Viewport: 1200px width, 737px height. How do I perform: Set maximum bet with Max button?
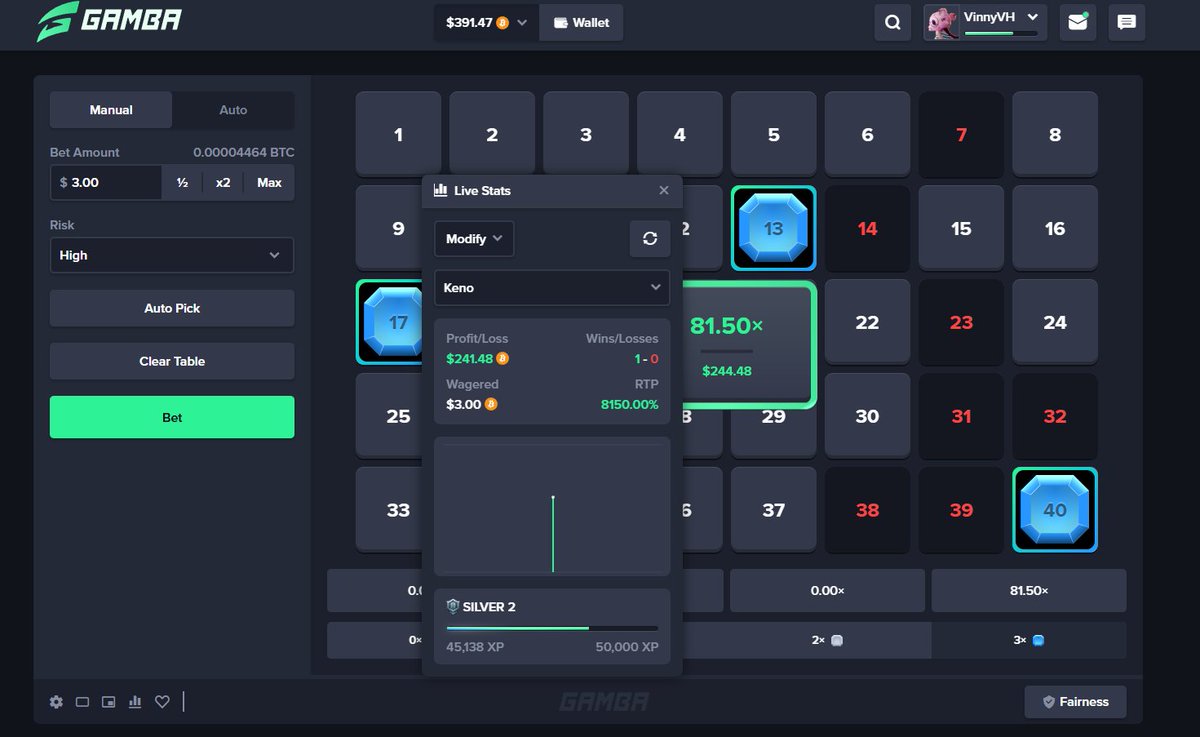coord(269,183)
